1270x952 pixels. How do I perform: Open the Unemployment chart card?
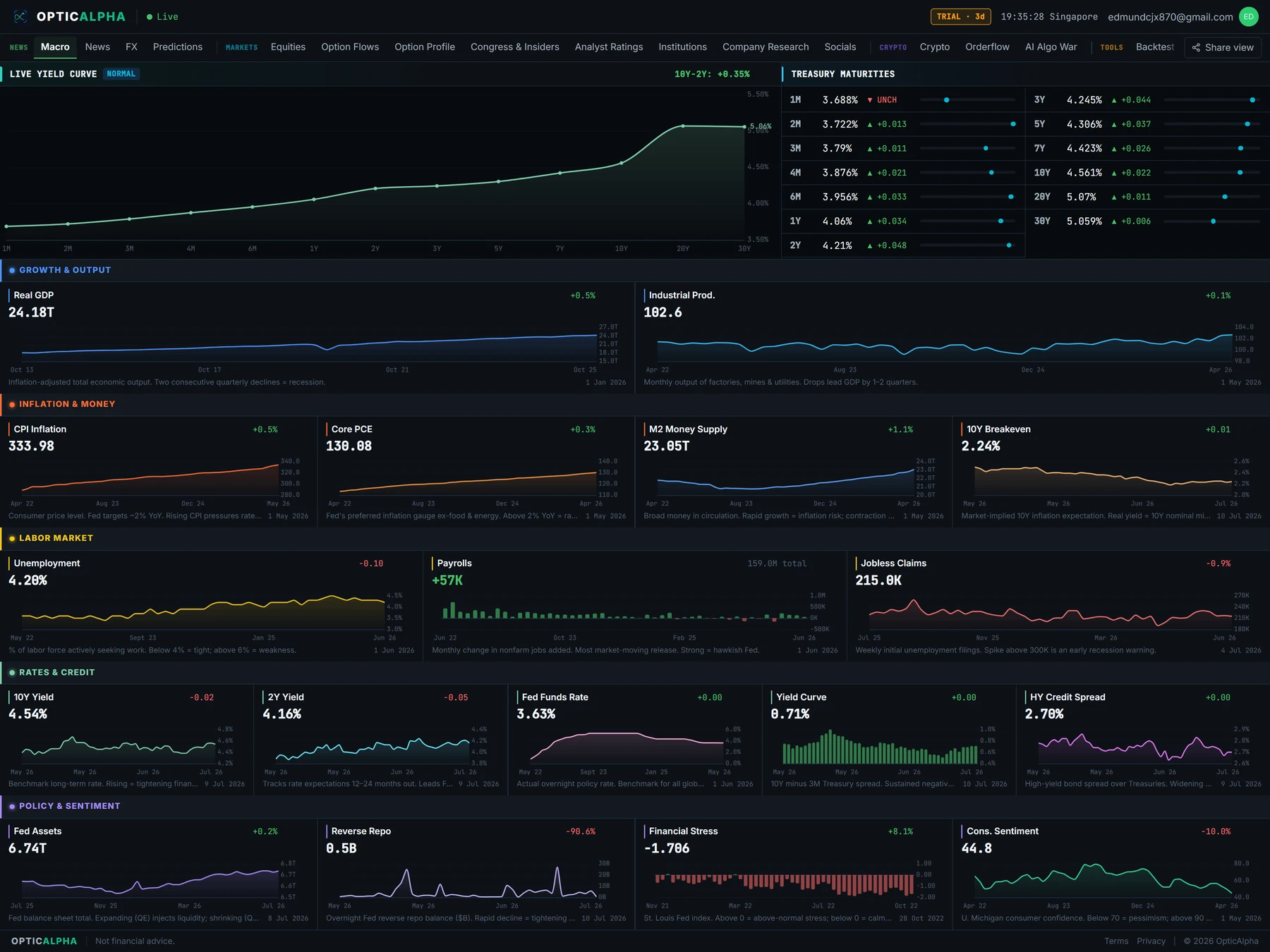(x=212, y=606)
